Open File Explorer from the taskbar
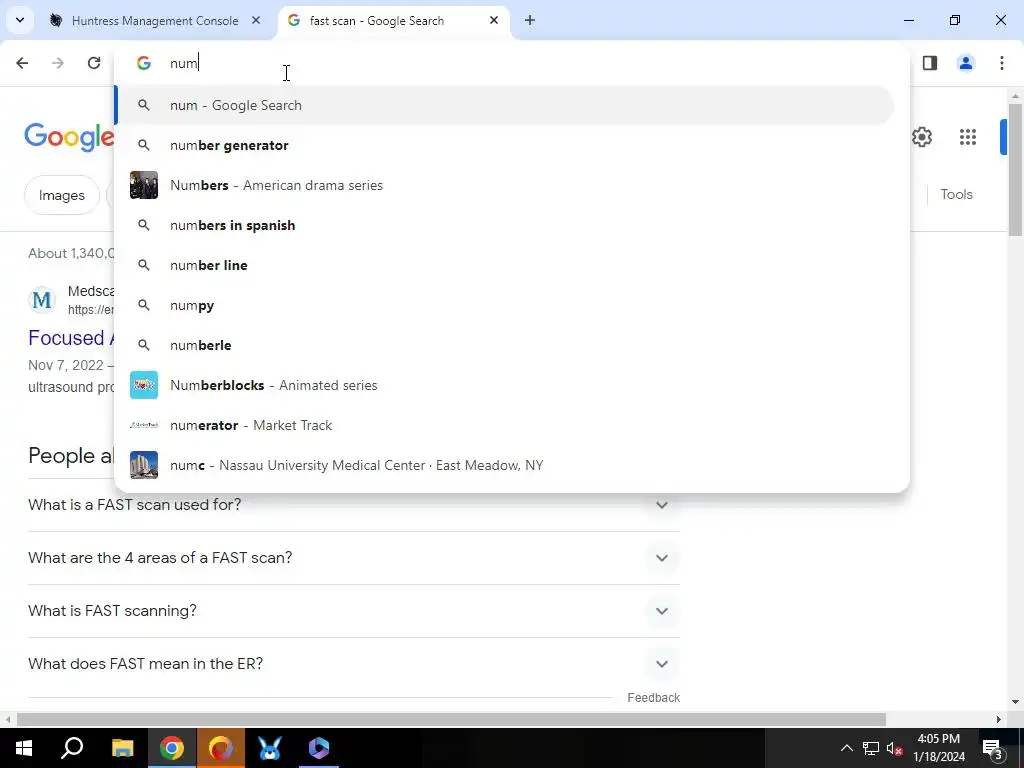The height and width of the screenshot is (768, 1024). coord(122,748)
